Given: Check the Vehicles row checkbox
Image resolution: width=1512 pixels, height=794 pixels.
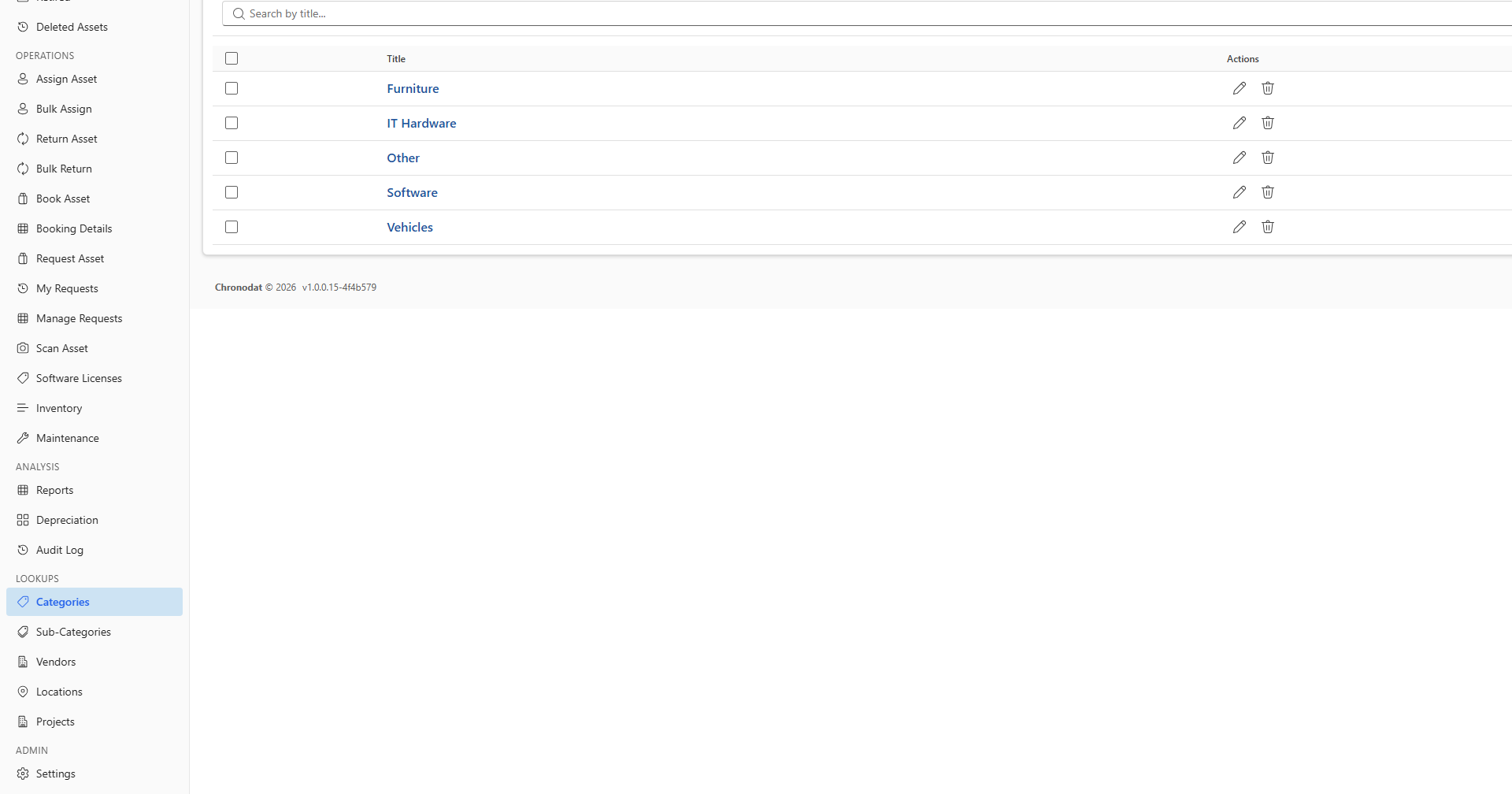Looking at the screenshot, I should [x=232, y=227].
